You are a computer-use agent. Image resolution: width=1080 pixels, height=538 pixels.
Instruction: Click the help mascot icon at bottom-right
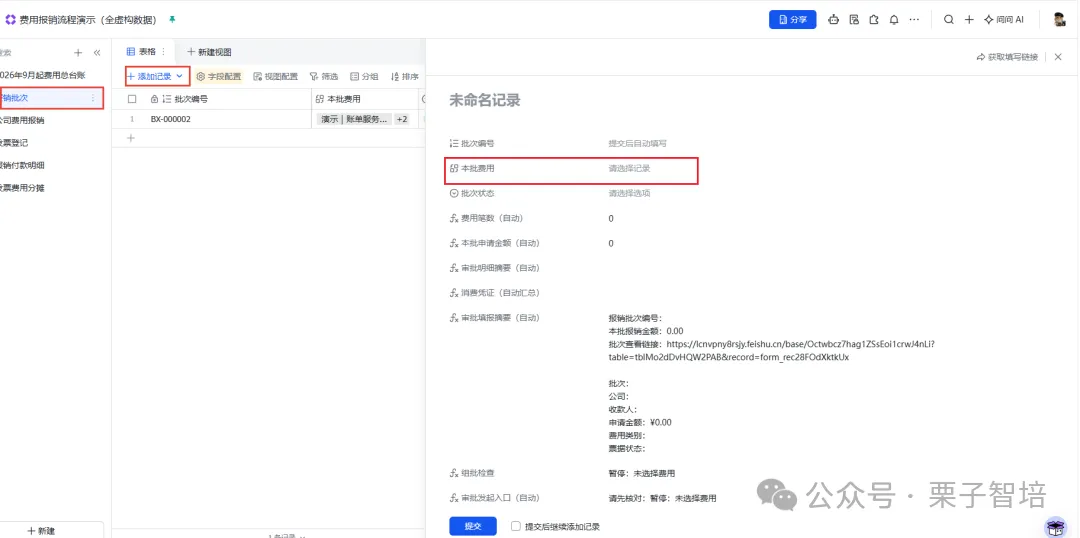1055,526
